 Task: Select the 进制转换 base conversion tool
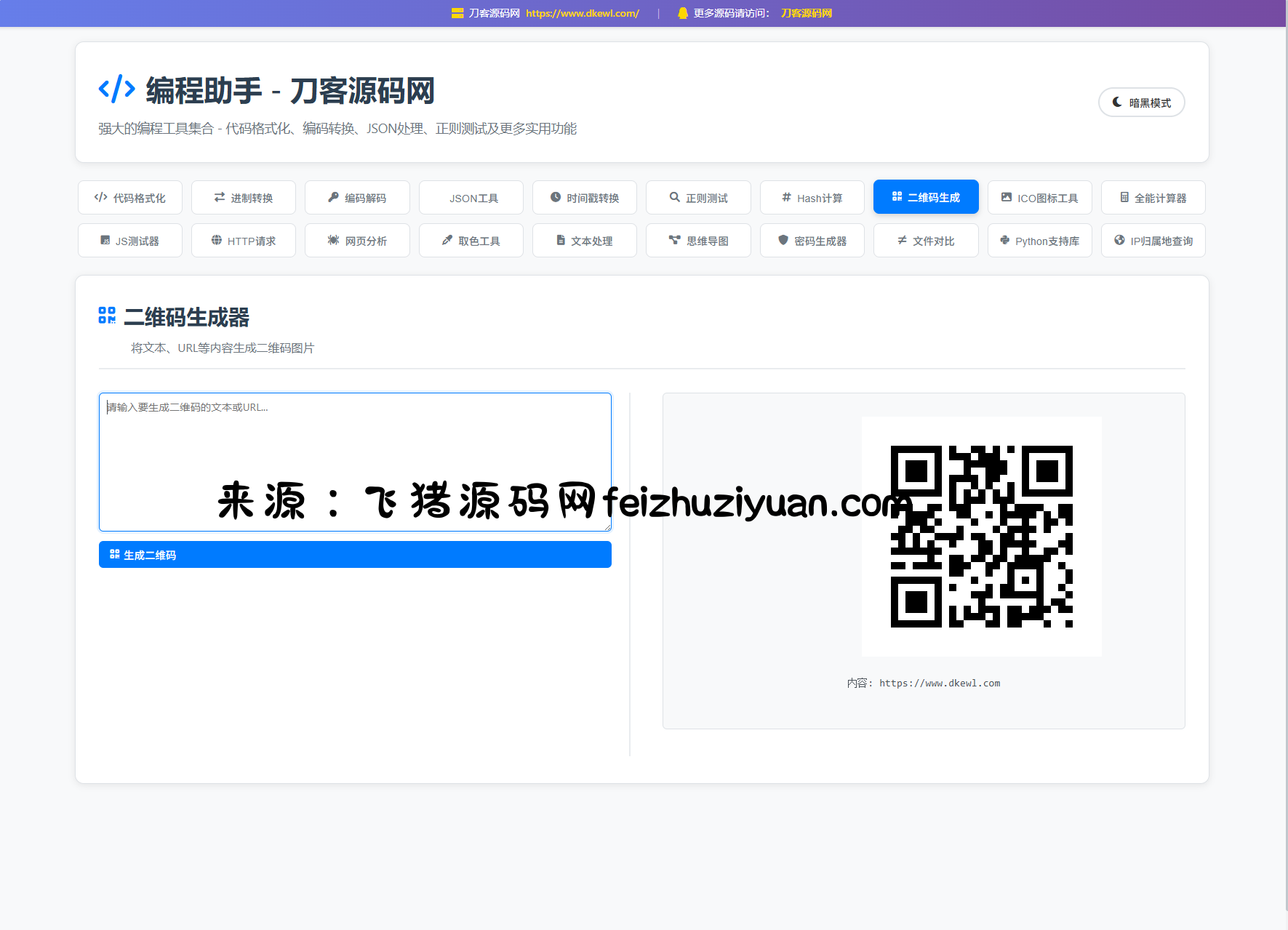244,198
